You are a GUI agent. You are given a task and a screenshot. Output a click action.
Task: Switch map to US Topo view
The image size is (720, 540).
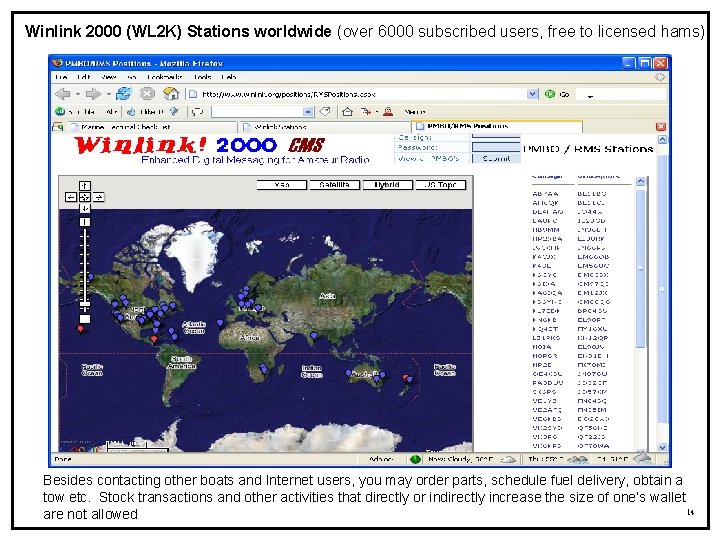[440, 185]
